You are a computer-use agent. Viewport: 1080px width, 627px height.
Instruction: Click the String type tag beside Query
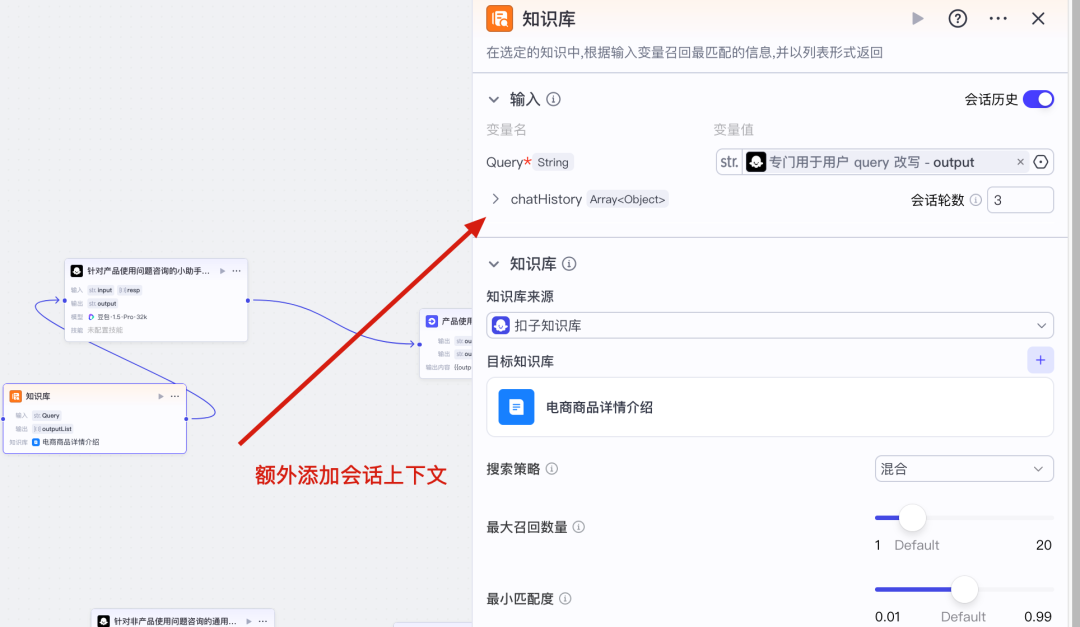coord(553,162)
